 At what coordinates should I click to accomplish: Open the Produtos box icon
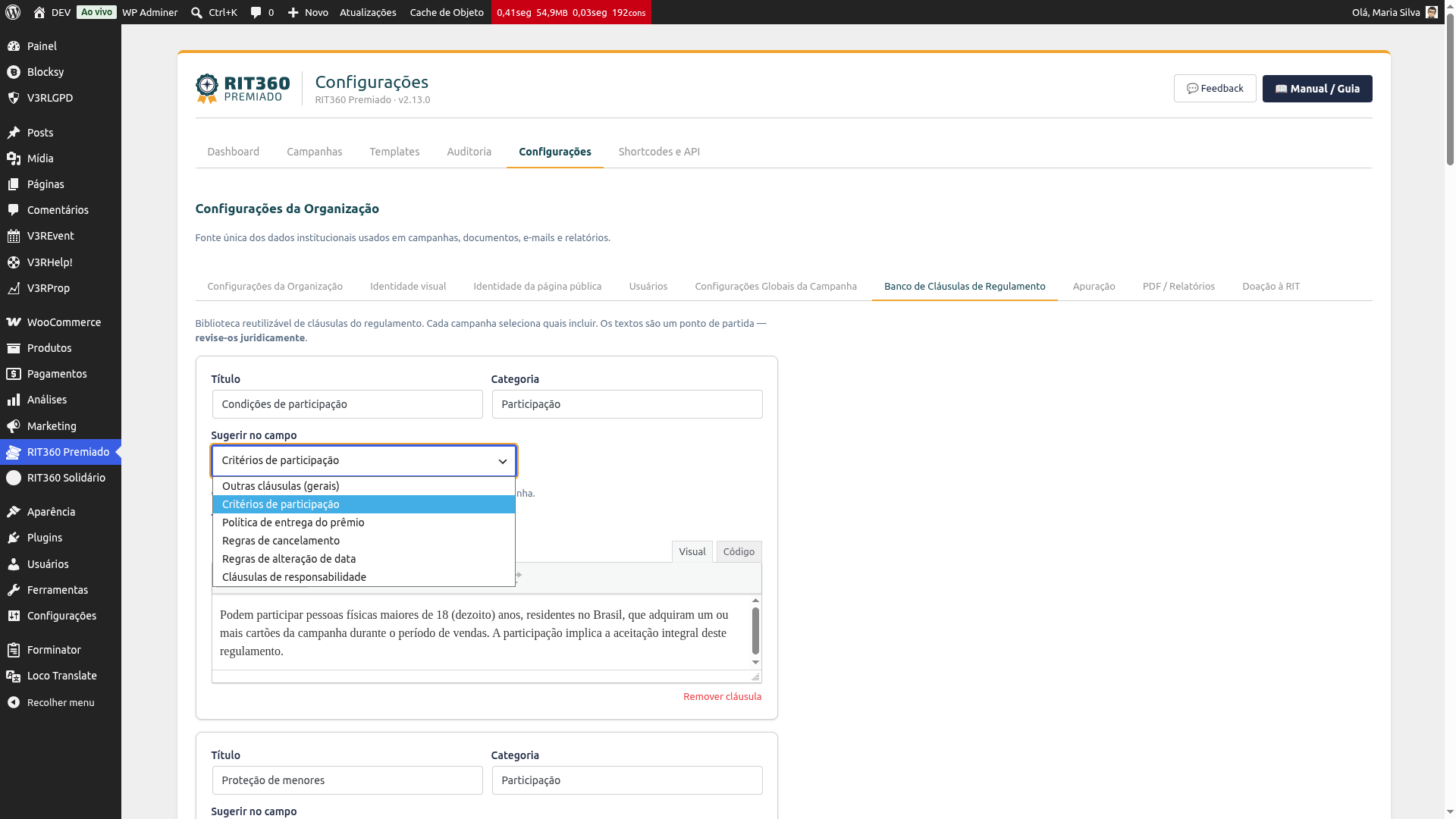pyautogui.click(x=14, y=348)
